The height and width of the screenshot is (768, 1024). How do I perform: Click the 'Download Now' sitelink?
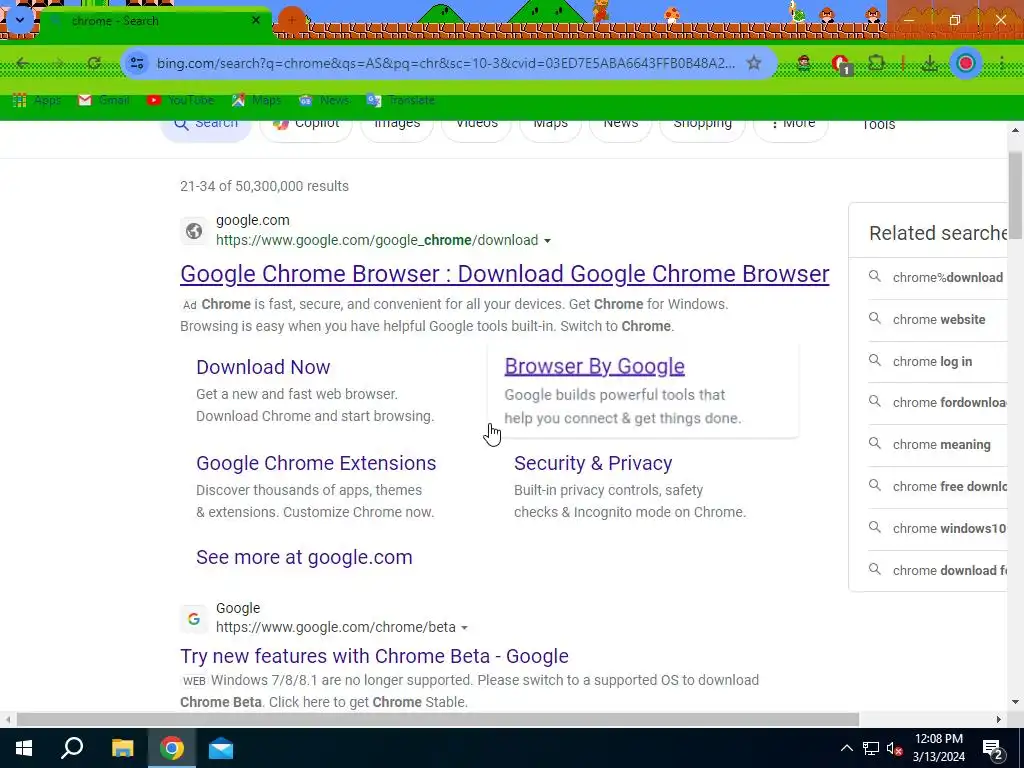(263, 367)
